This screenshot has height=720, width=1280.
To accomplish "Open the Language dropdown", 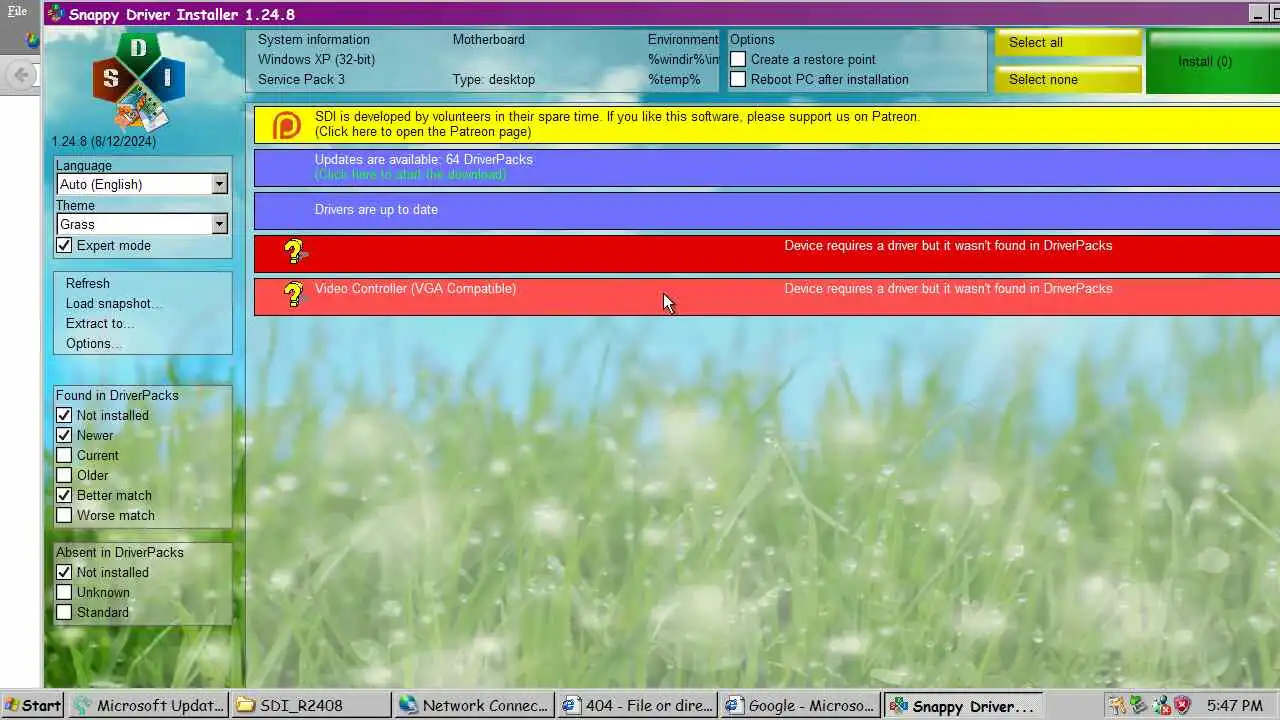I will [142, 184].
